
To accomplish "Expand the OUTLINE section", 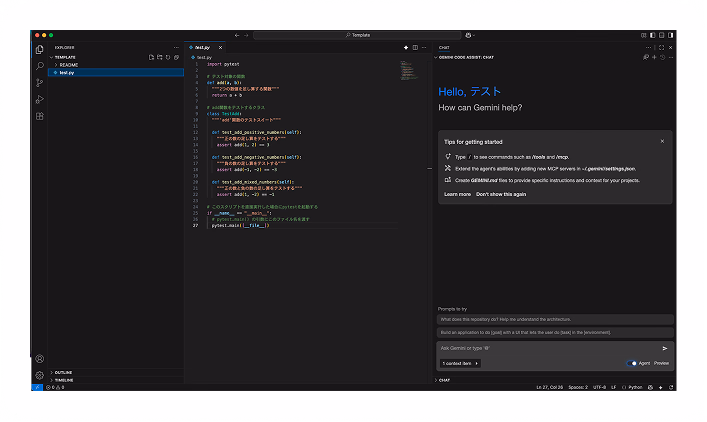I will pyautogui.click(x=63, y=372).
